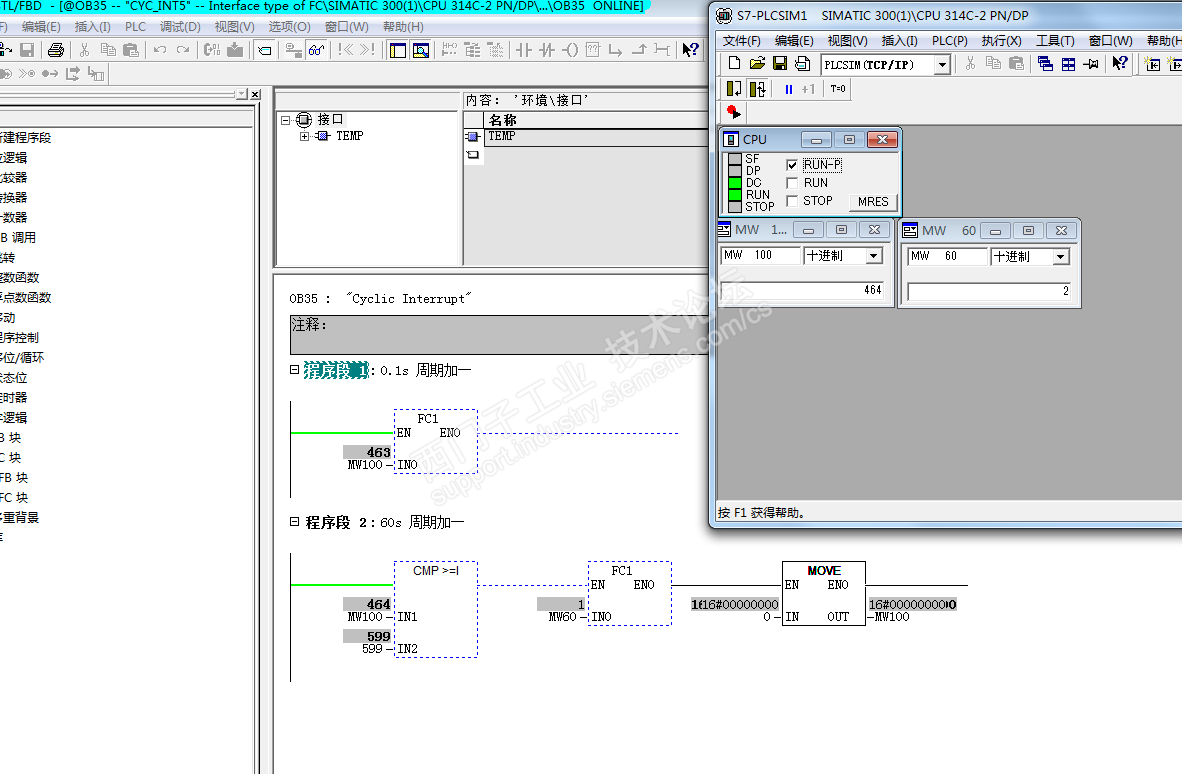This screenshot has height=774, width=1182.
Task: Click the new file icon in PLCSIM toolbar
Action: (x=734, y=64)
